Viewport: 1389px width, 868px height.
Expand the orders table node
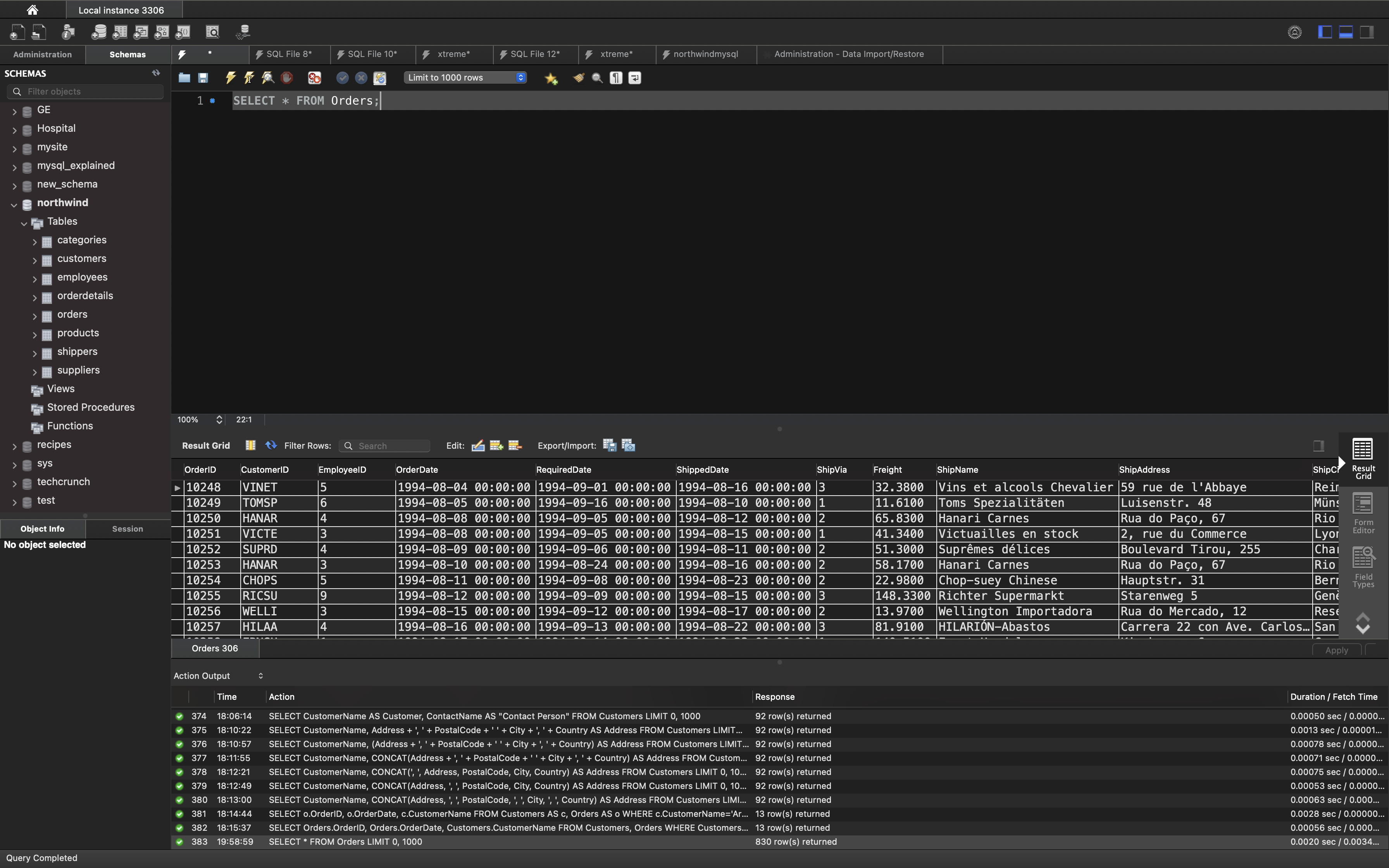click(x=34, y=316)
